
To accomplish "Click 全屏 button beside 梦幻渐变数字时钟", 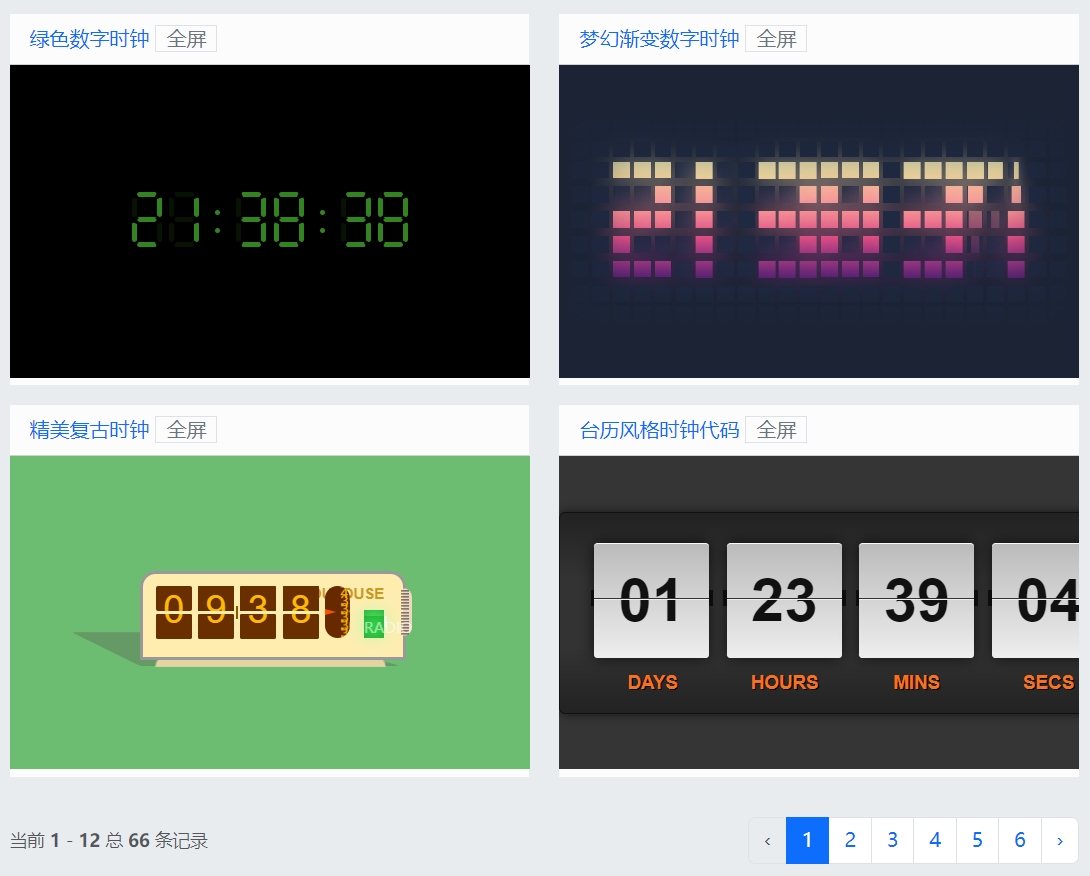I will [776, 39].
